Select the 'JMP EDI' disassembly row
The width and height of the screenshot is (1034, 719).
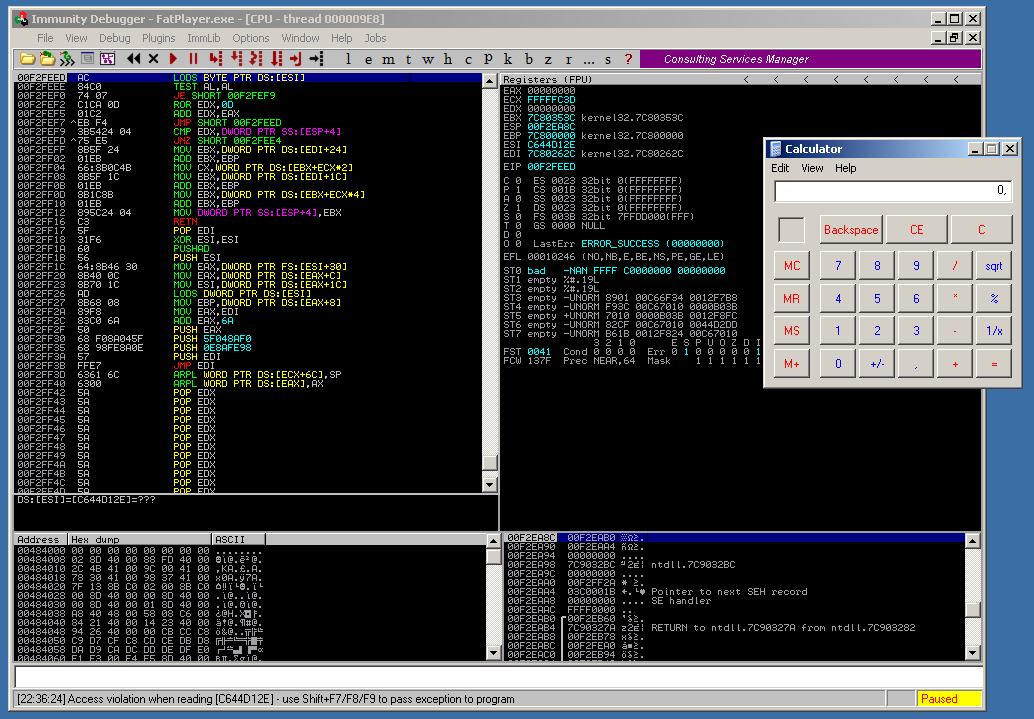[x=248, y=365]
